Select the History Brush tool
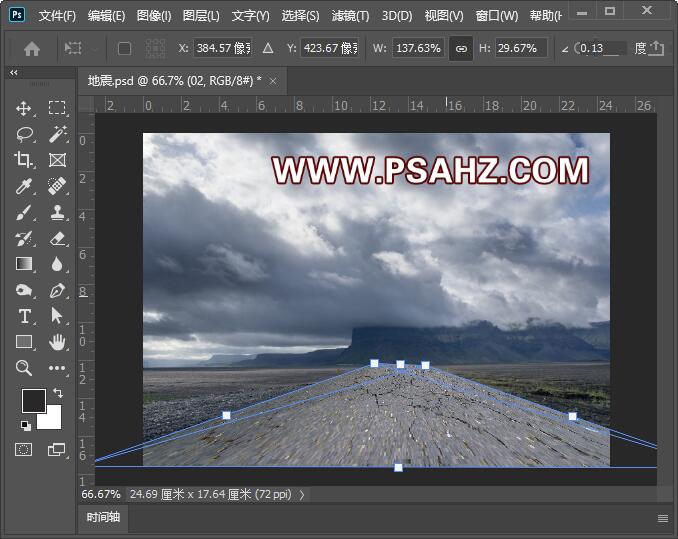678x539 pixels. click(x=23, y=238)
